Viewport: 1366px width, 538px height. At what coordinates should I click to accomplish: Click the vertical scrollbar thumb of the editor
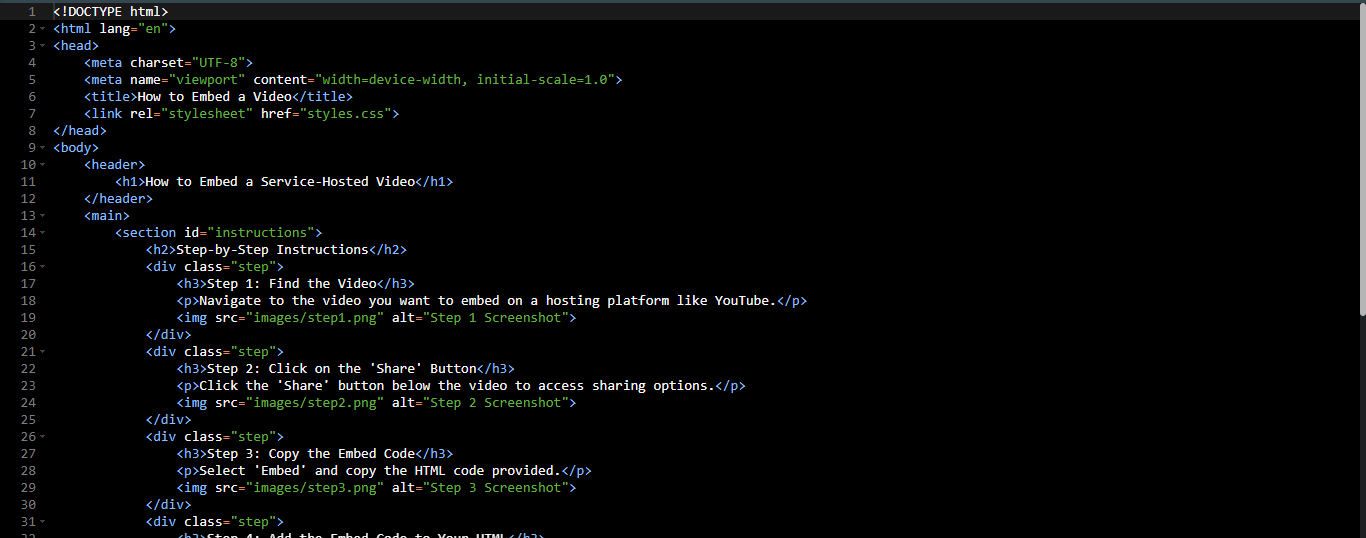click(1361, 160)
